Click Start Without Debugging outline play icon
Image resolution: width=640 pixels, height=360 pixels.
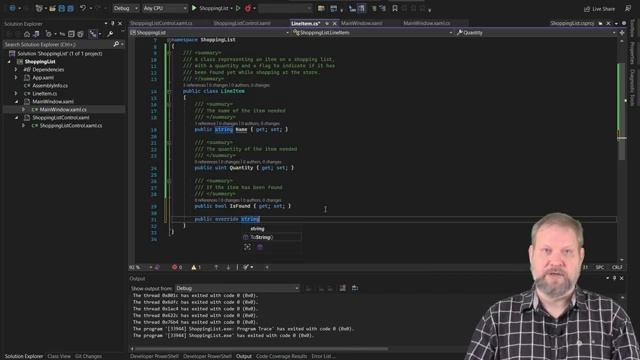[x=238, y=8]
